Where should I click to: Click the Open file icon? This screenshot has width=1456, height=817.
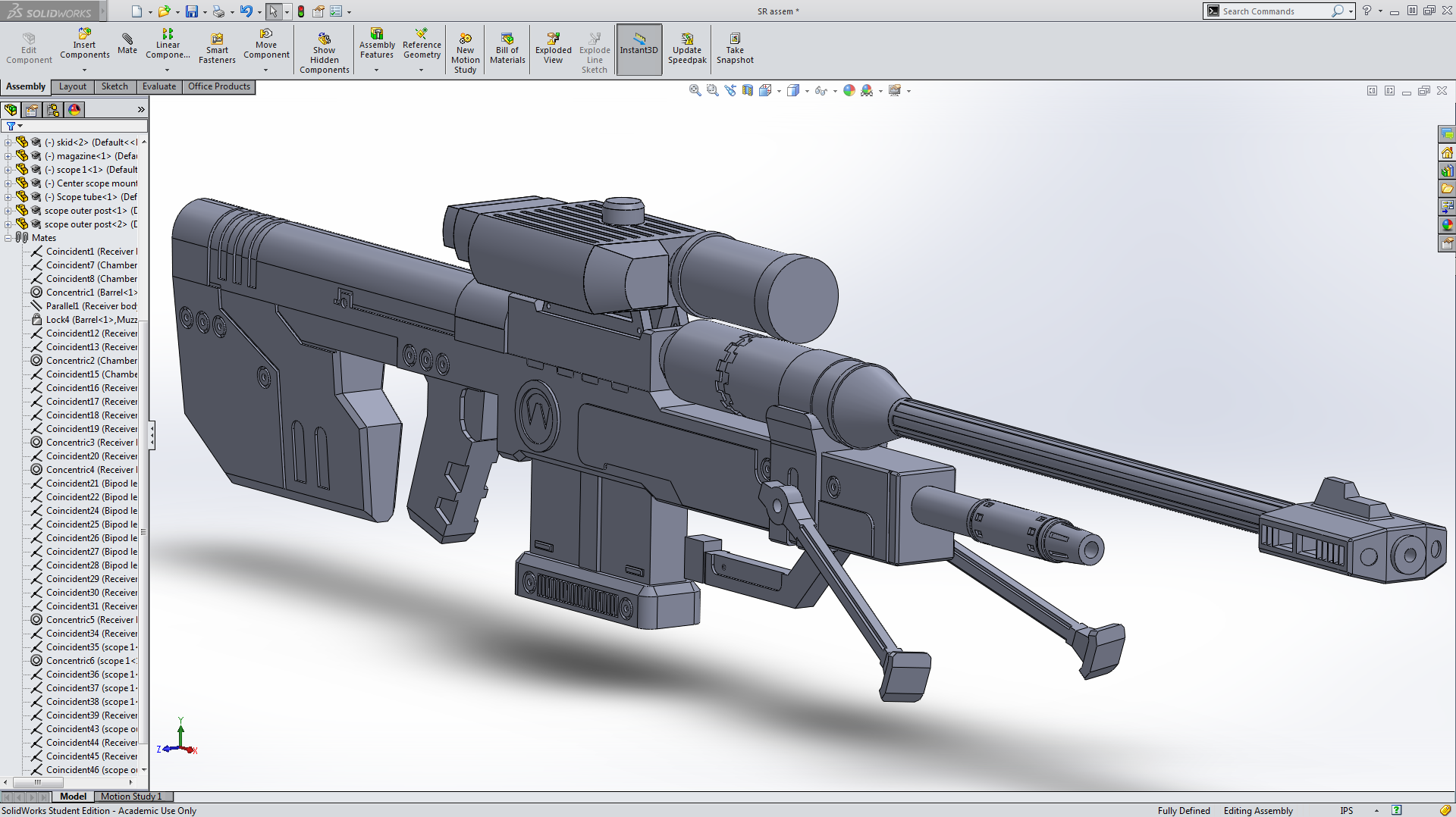pyautogui.click(x=164, y=11)
